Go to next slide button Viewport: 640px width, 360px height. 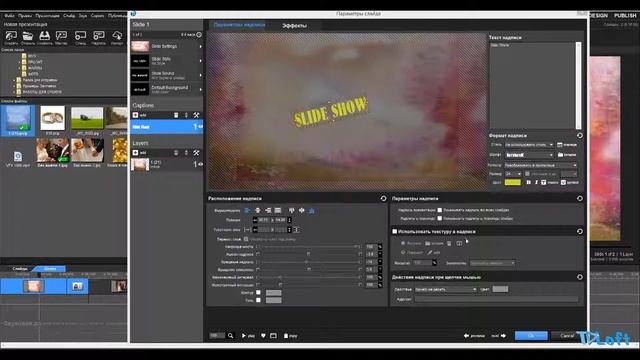(499, 336)
